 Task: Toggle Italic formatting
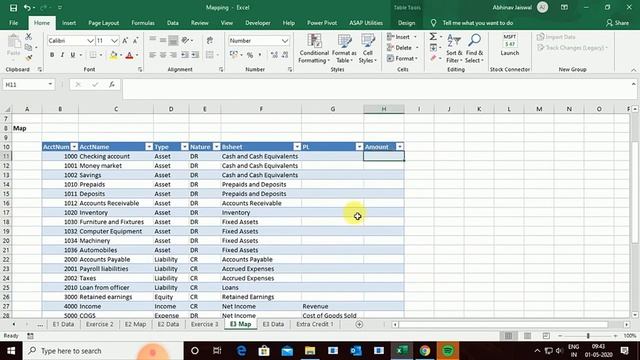pyautogui.click(x=62, y=55)
